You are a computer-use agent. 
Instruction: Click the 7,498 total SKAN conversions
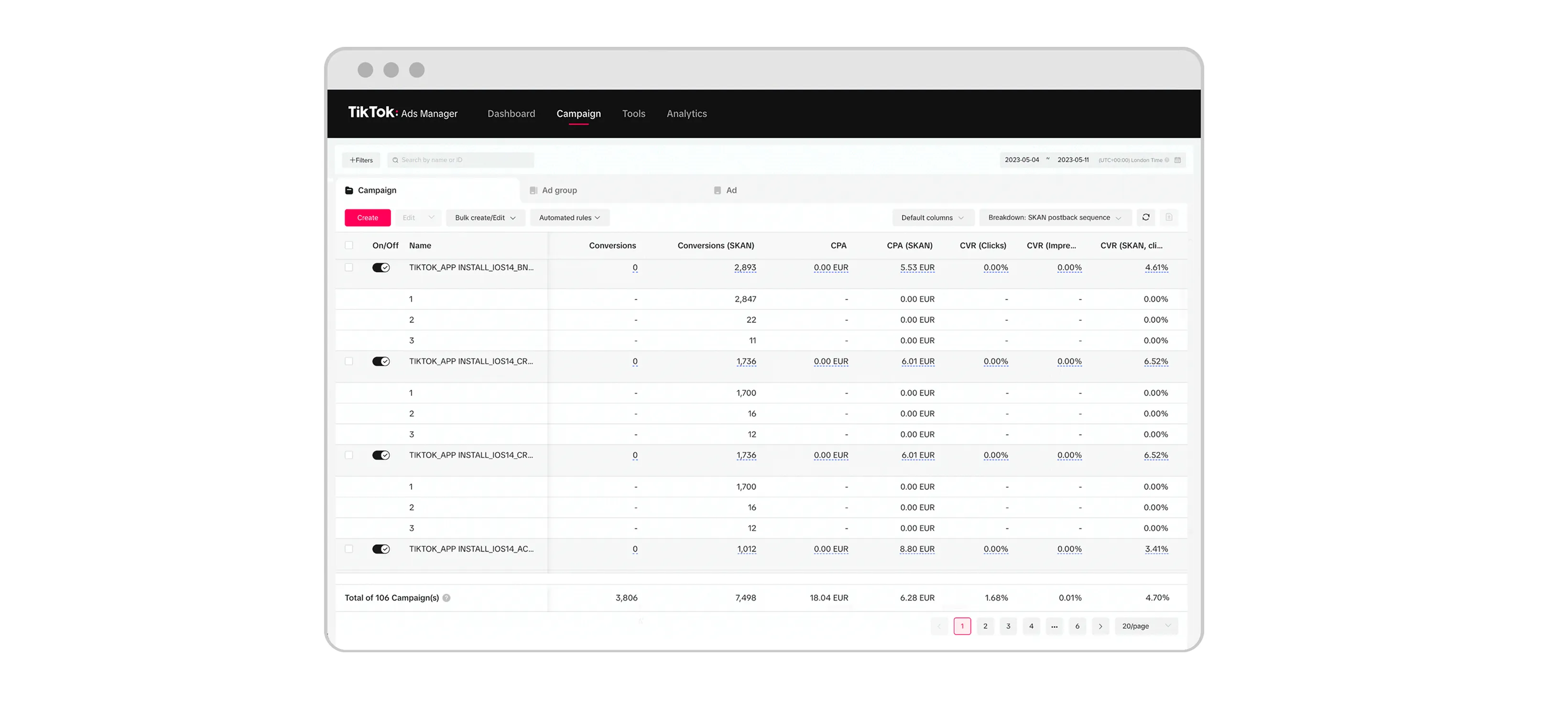click(745, 598)
